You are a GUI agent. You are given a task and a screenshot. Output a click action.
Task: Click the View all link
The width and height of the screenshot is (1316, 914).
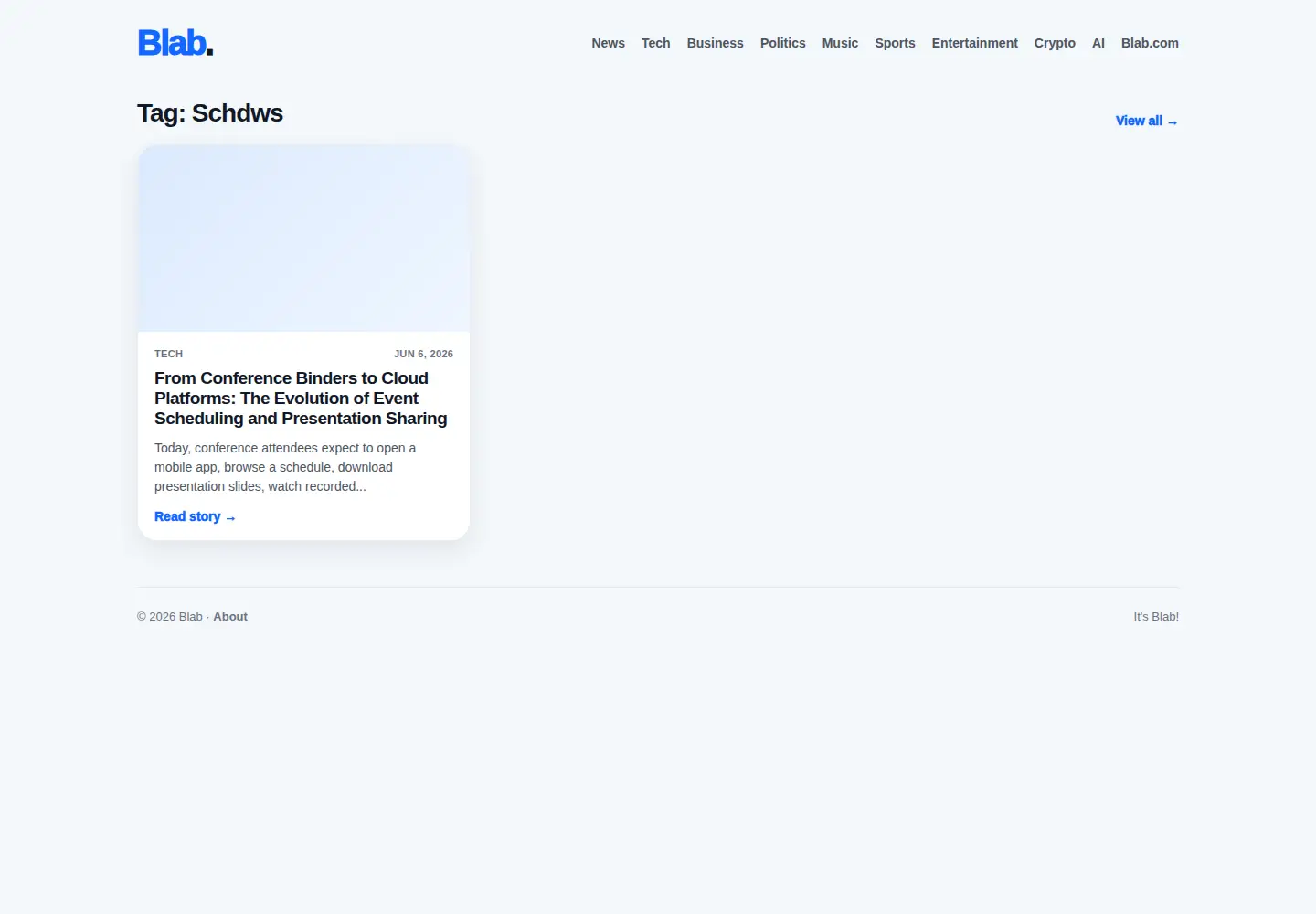(1147, 121)
